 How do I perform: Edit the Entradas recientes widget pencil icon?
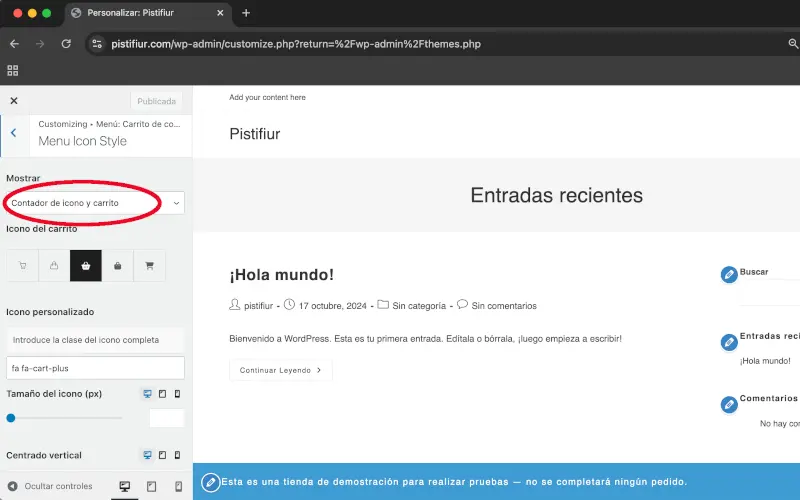click(729, 342)
